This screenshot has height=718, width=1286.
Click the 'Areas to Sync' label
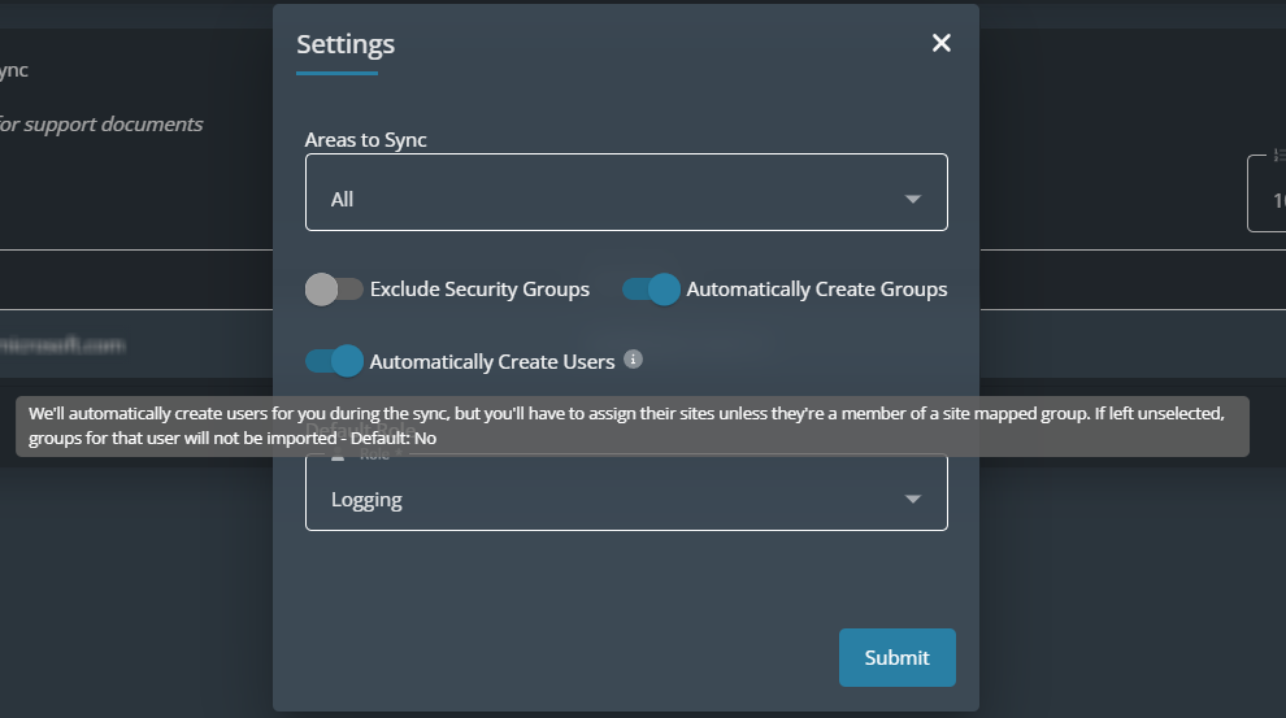pyautogui.click(x=366, y=140)
